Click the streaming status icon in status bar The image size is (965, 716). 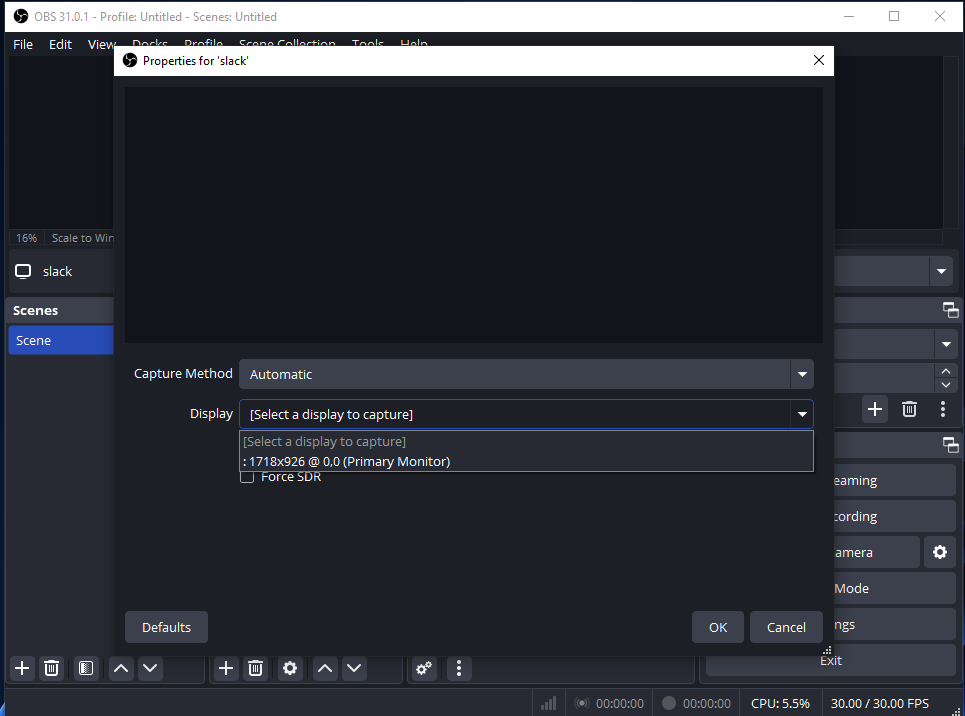click(582, 703)
